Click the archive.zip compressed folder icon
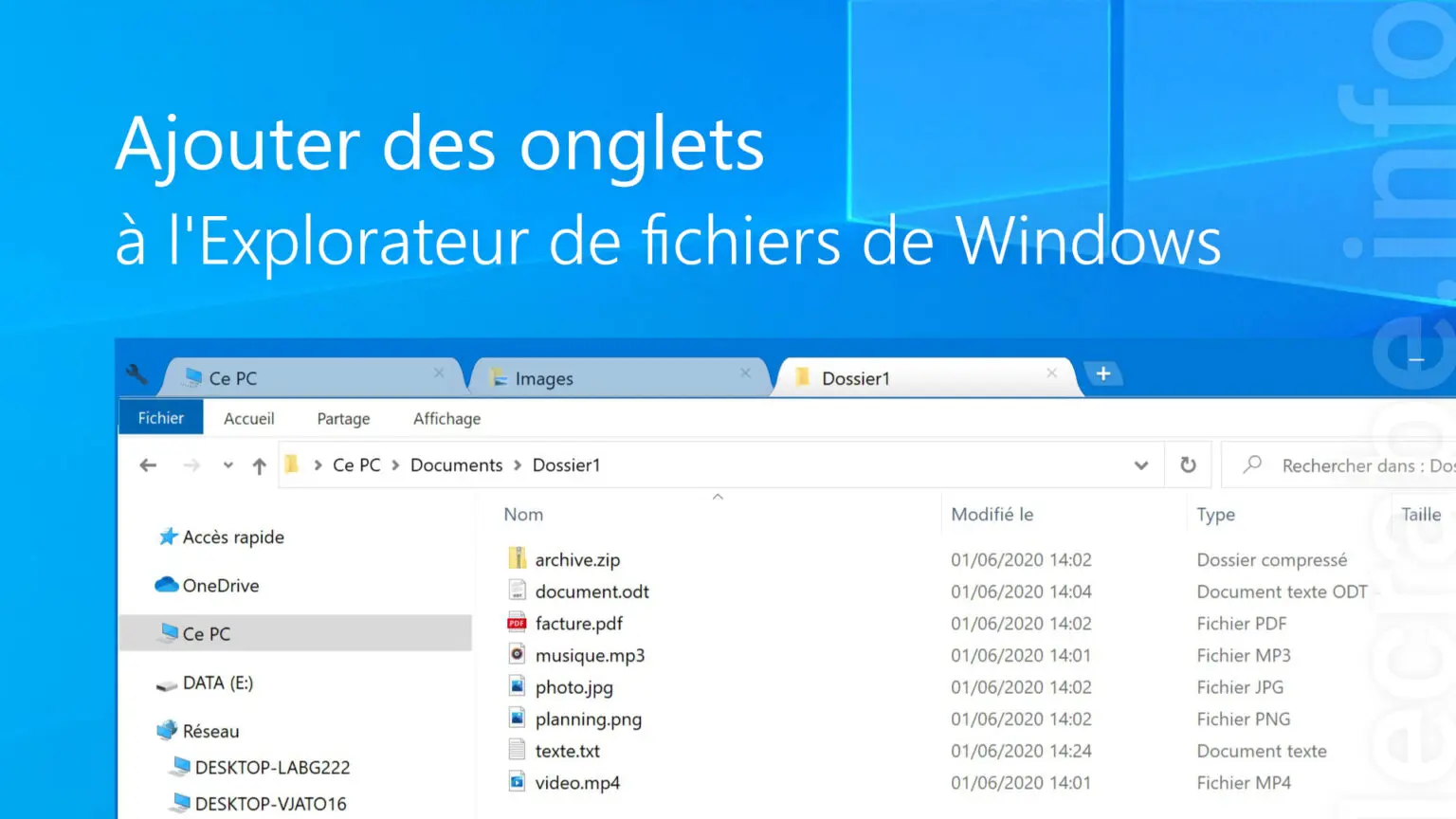 tap(517, 558)
